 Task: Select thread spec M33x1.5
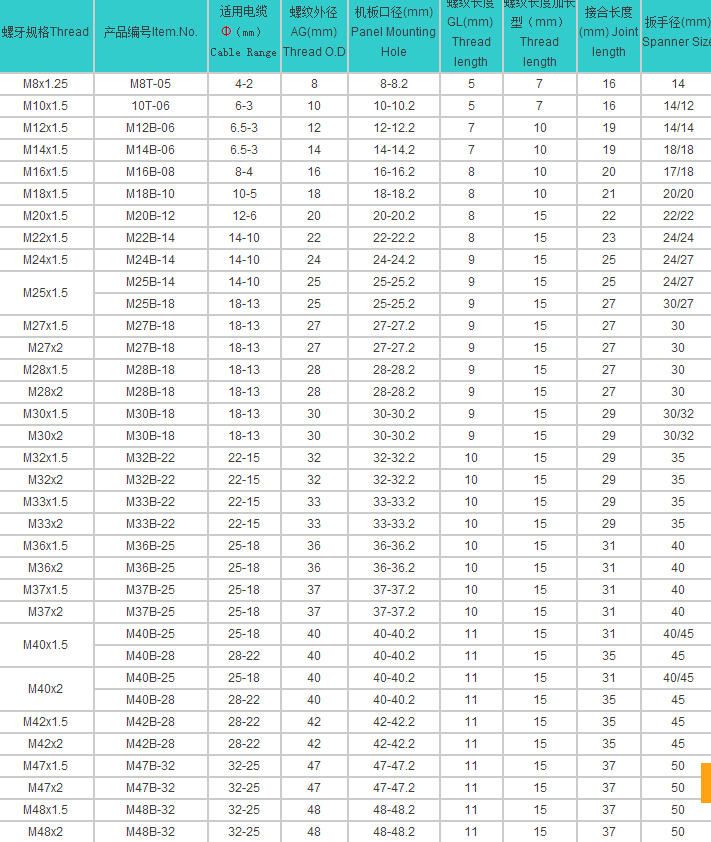pyautogui.click(x=46, y=502)
